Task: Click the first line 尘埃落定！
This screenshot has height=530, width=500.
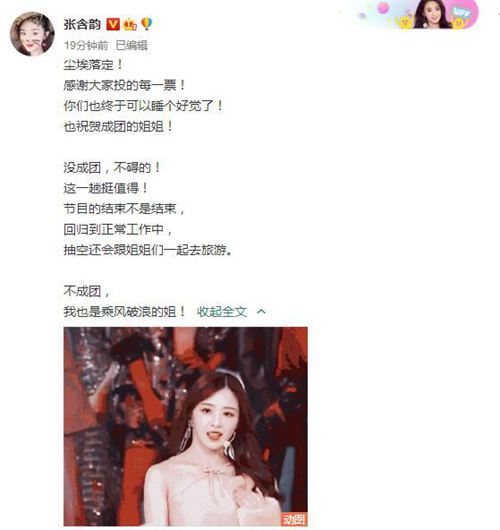Action: click(94, 65)
